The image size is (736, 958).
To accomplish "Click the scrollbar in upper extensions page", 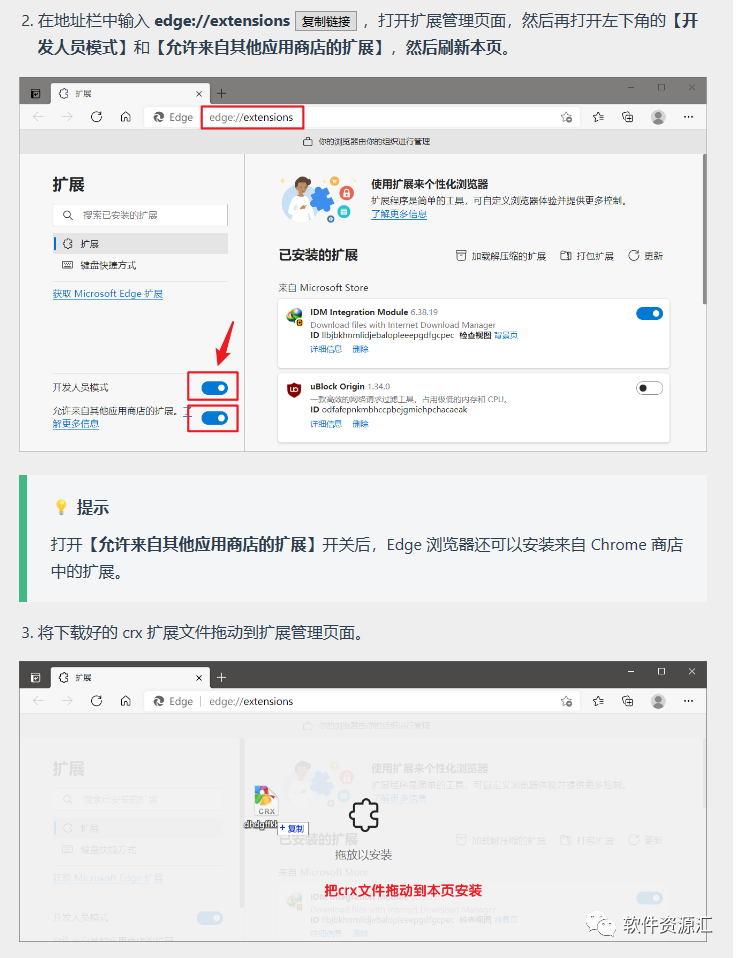I will [704, 229].
